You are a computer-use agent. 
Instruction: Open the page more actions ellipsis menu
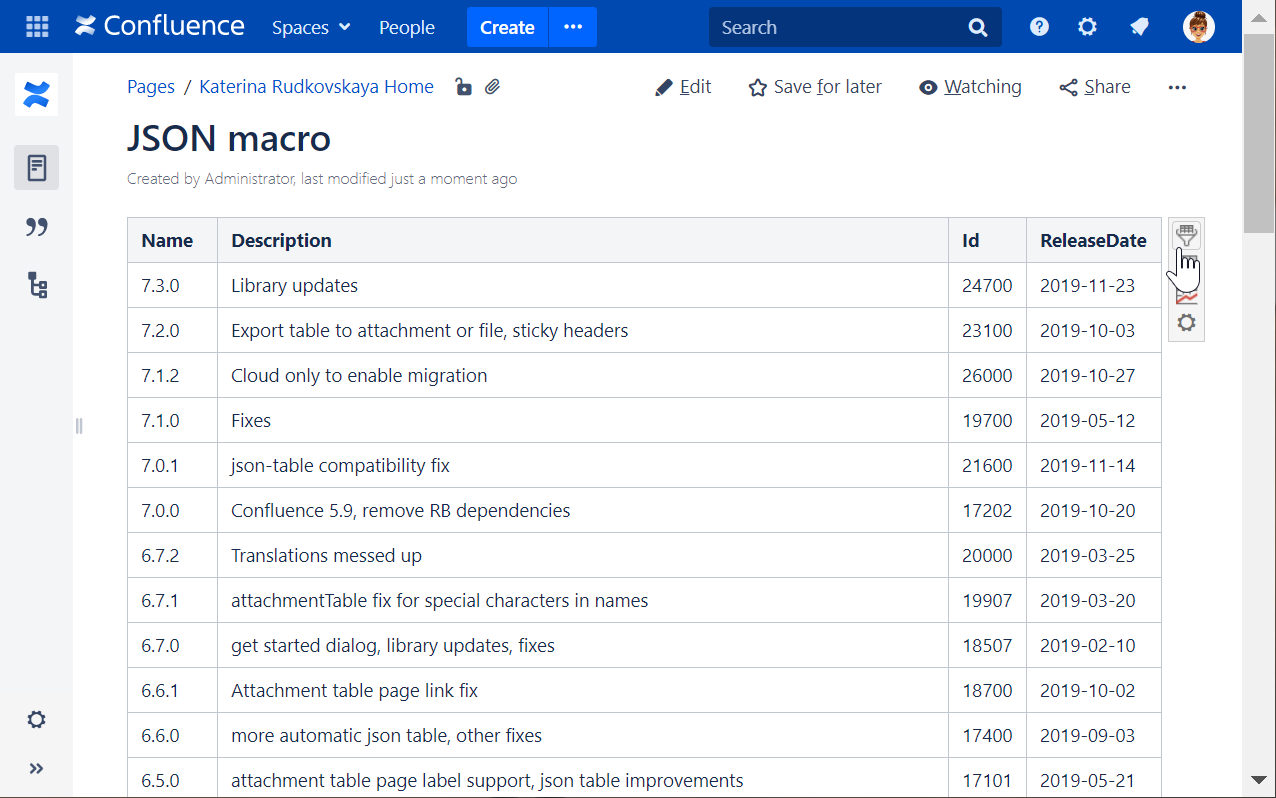[1177, 87]
